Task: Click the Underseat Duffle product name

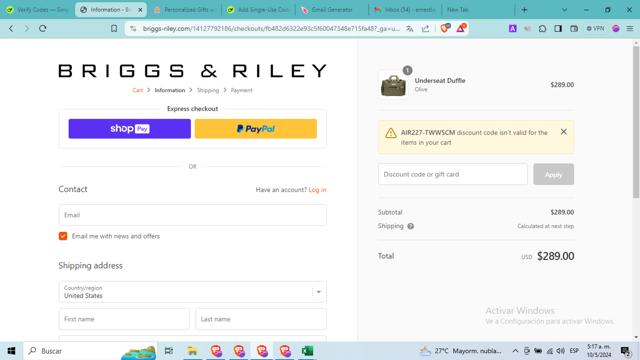Action: (440, 80)
